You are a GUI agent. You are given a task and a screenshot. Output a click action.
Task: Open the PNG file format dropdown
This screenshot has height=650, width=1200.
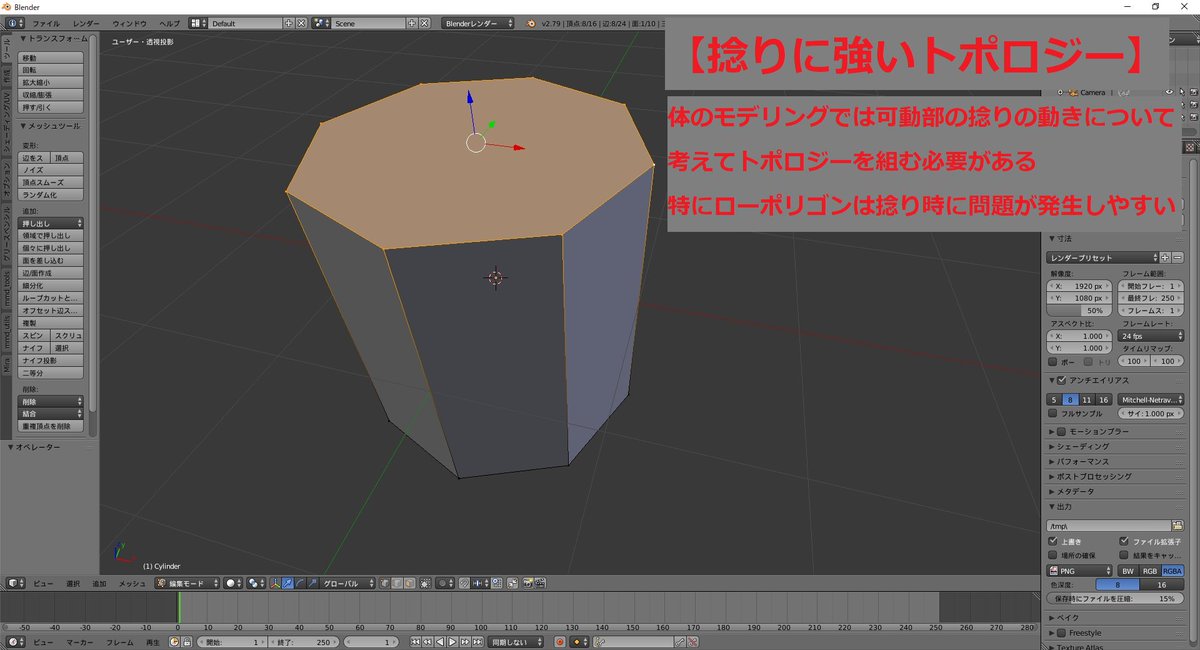point(1080,570)
